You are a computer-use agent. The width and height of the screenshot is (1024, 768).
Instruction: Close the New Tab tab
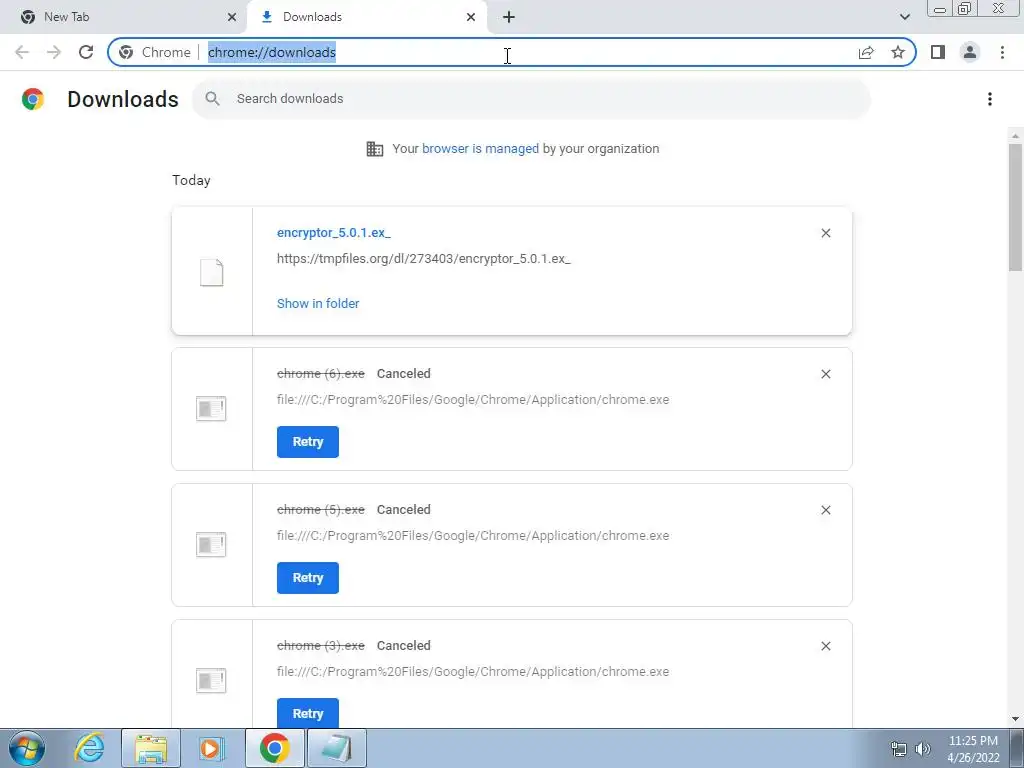tap(232, 17)
